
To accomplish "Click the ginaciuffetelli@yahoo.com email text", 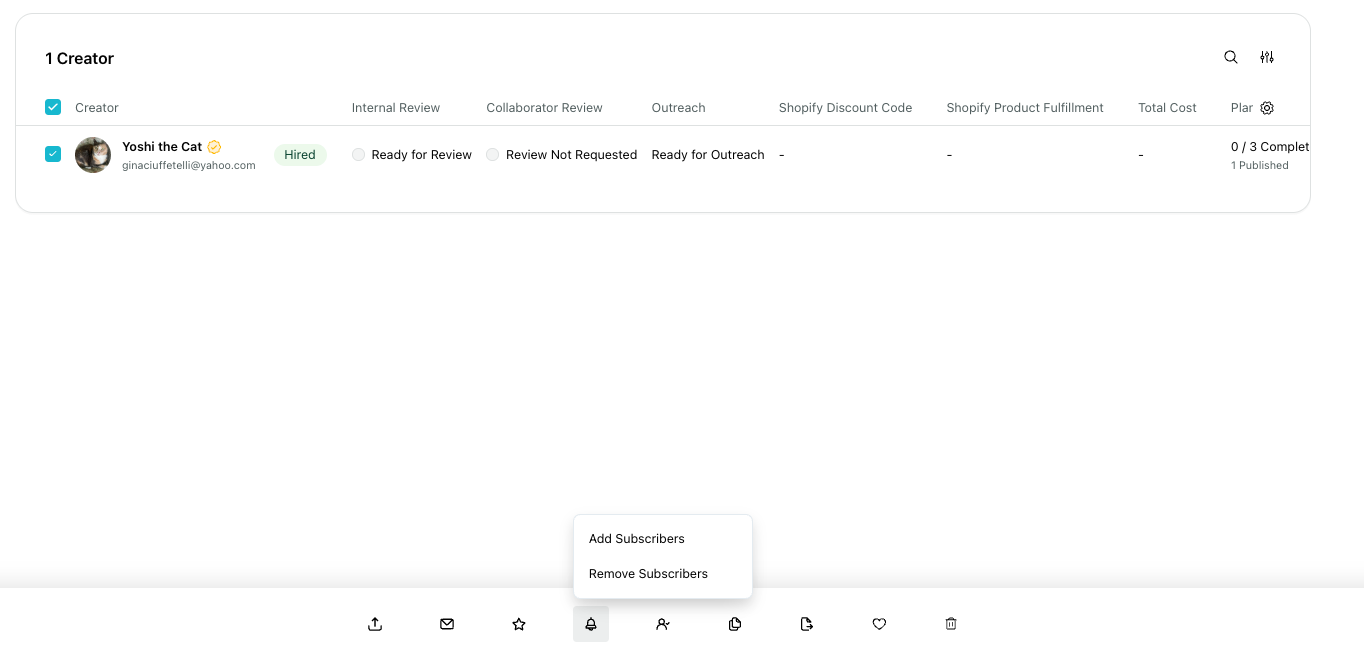I will click(x=189, y=166).
